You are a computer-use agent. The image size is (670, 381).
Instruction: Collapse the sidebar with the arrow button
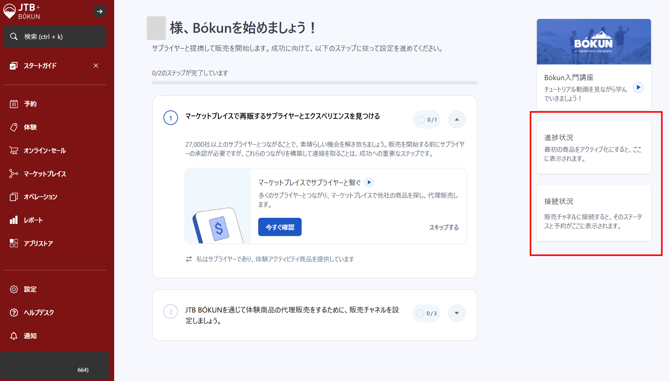[x=100, y=12]
